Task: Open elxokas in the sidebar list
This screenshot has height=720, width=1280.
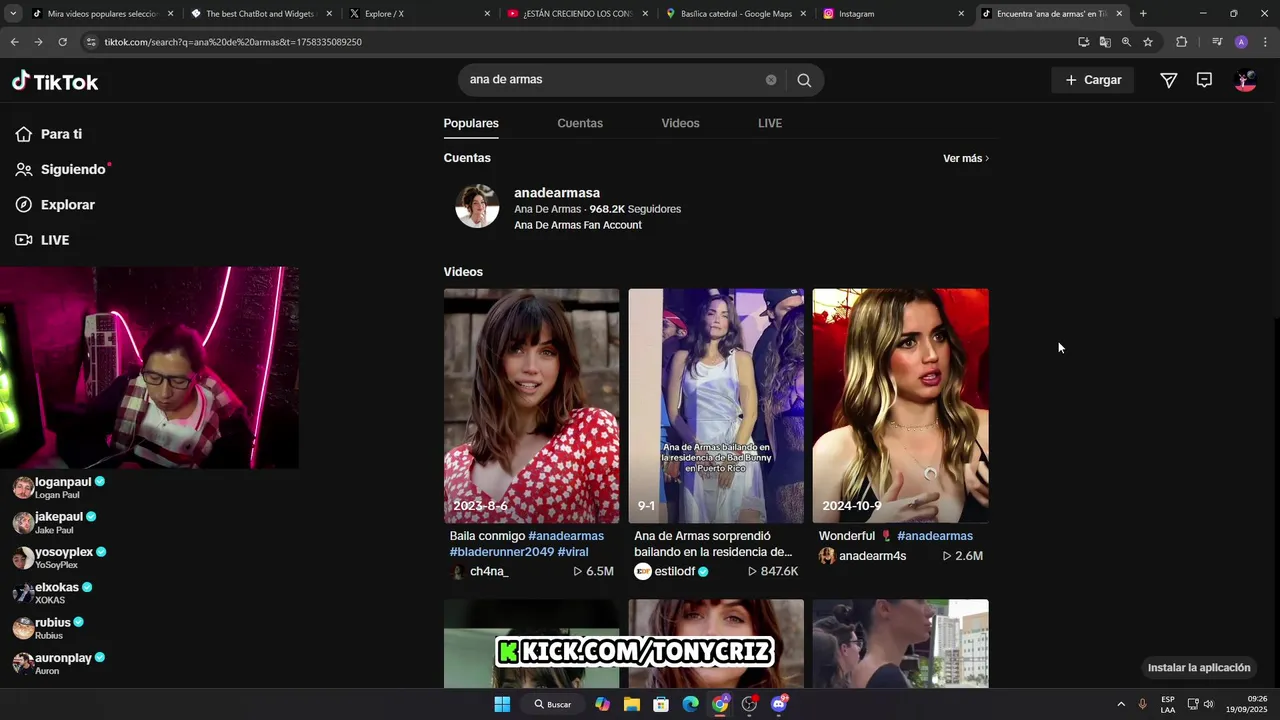Action: point(53,593)
